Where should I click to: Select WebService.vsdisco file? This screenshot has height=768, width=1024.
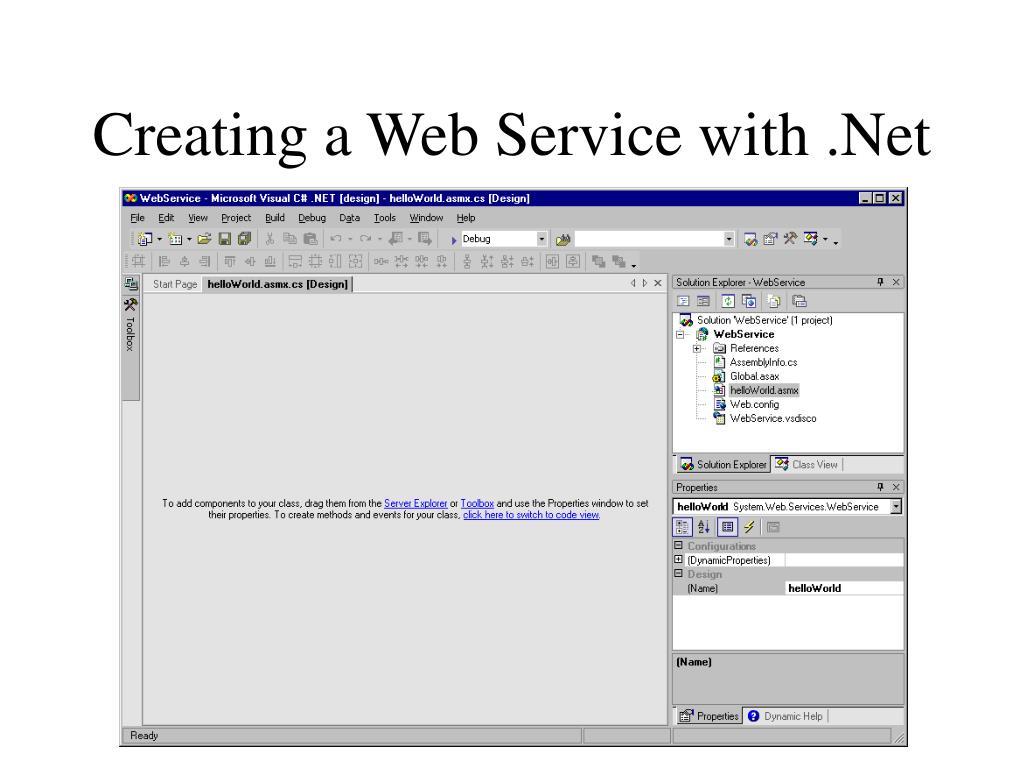coord(773,419)
